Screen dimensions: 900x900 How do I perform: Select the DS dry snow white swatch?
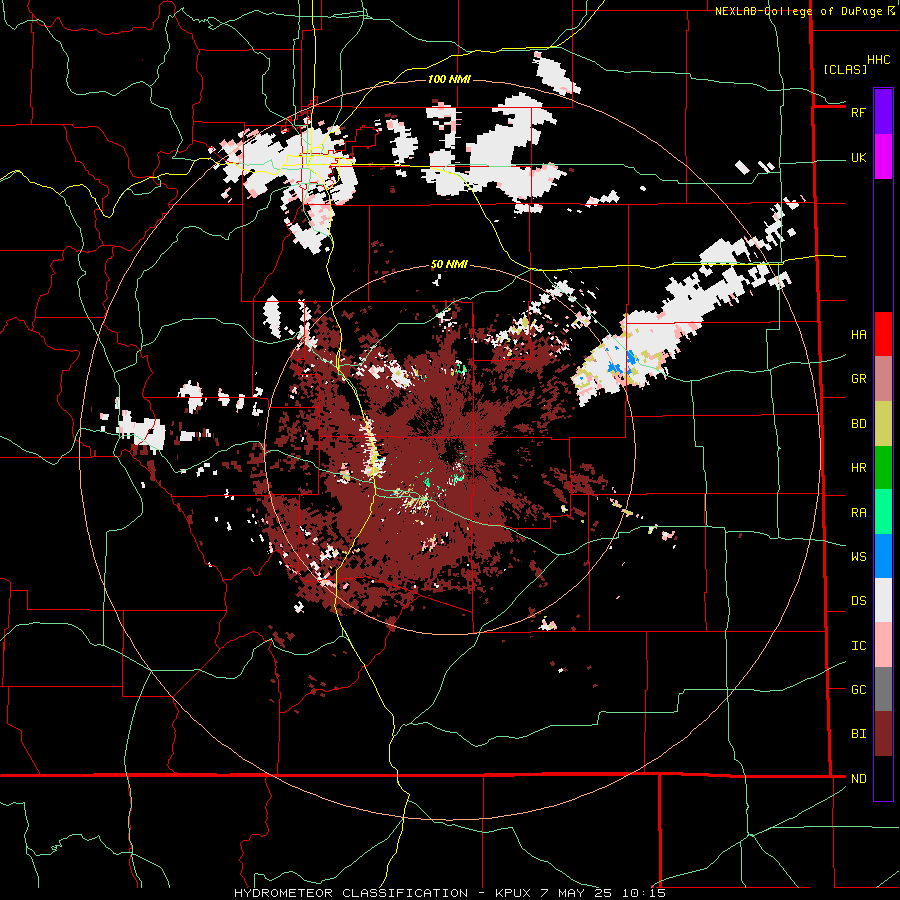tap(883, 600)
